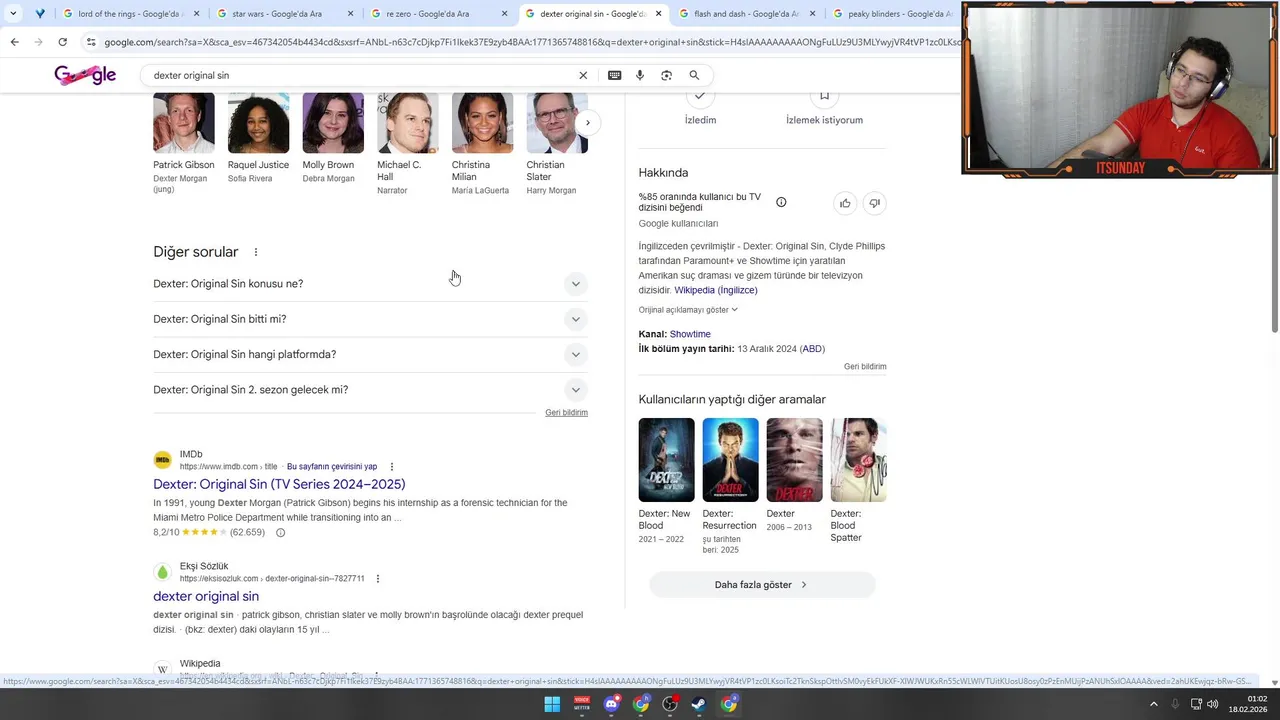Open Ekşi Sözlük "dexter original sin" link
The width and height of the screenshot is (1280, 720).
coord(206,596)
